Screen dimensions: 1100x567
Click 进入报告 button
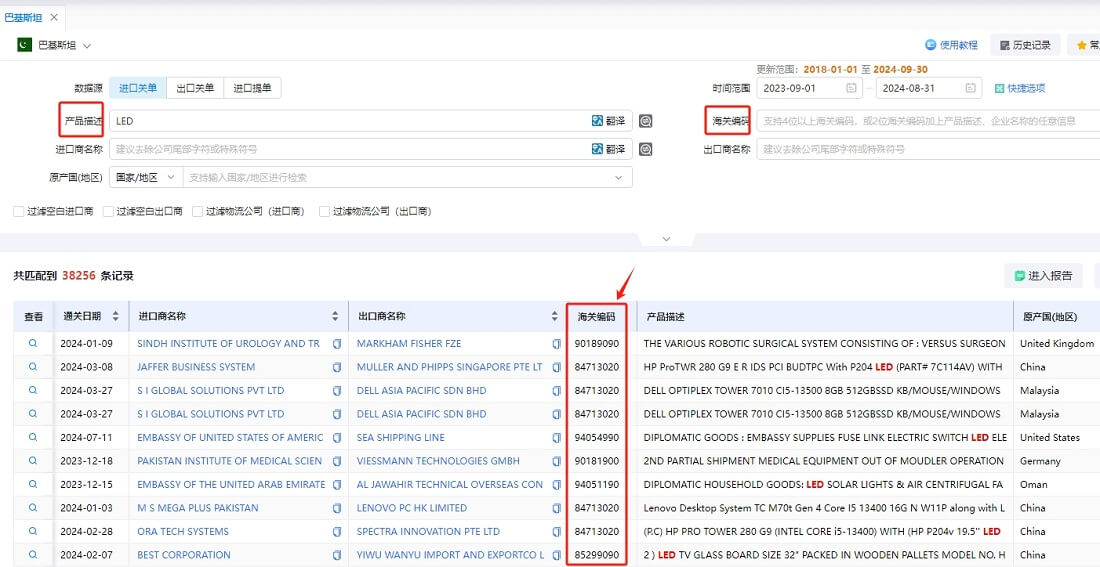pos(1043,276)
